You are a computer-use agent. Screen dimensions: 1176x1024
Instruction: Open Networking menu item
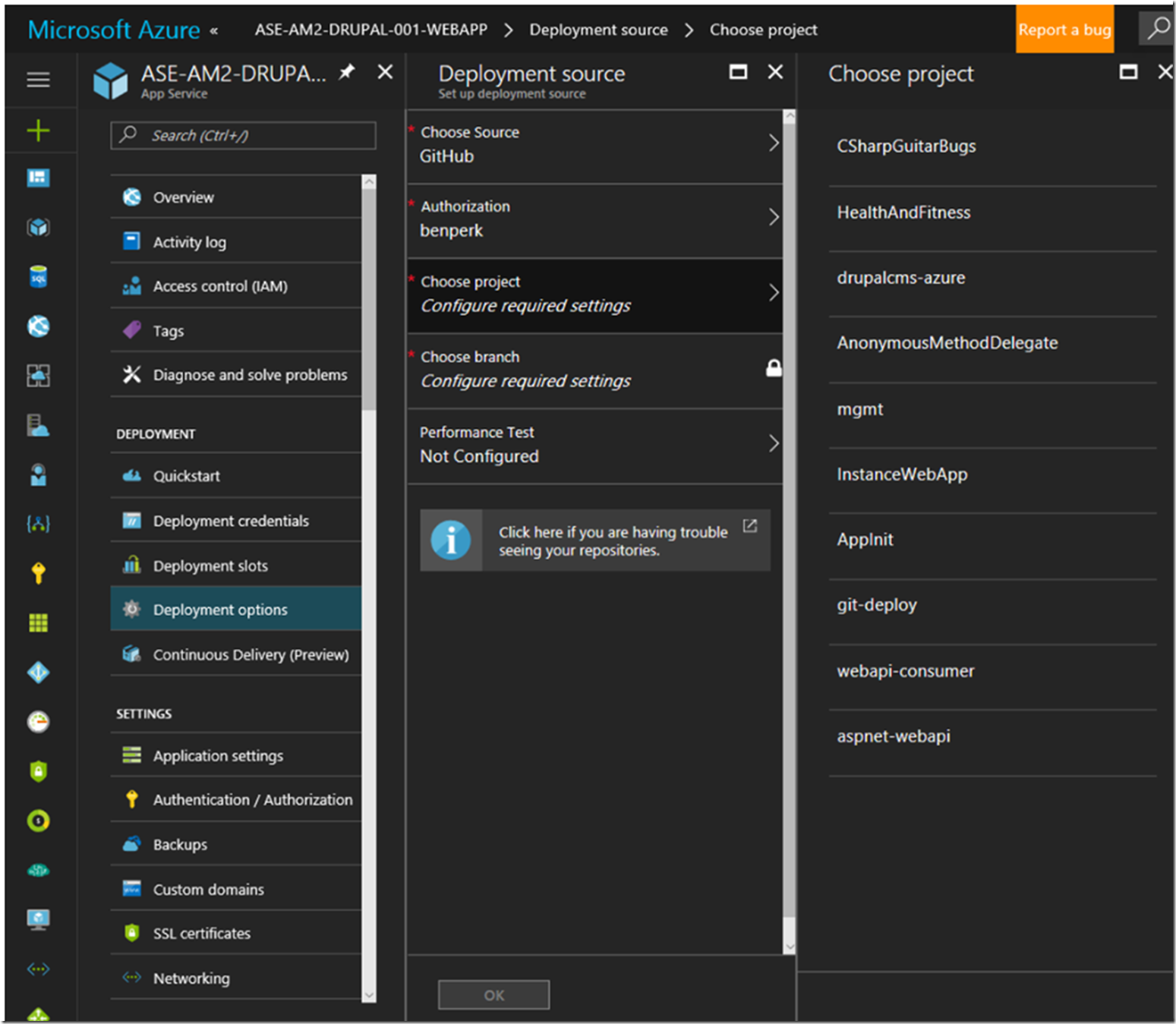pos(236,978)
